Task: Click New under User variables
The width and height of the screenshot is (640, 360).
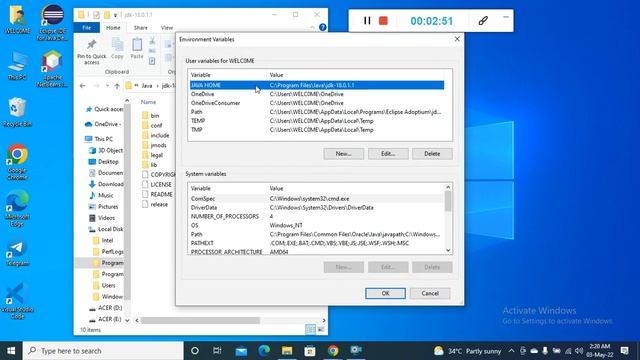Action: pyautogui.click(x=344, y=154)
